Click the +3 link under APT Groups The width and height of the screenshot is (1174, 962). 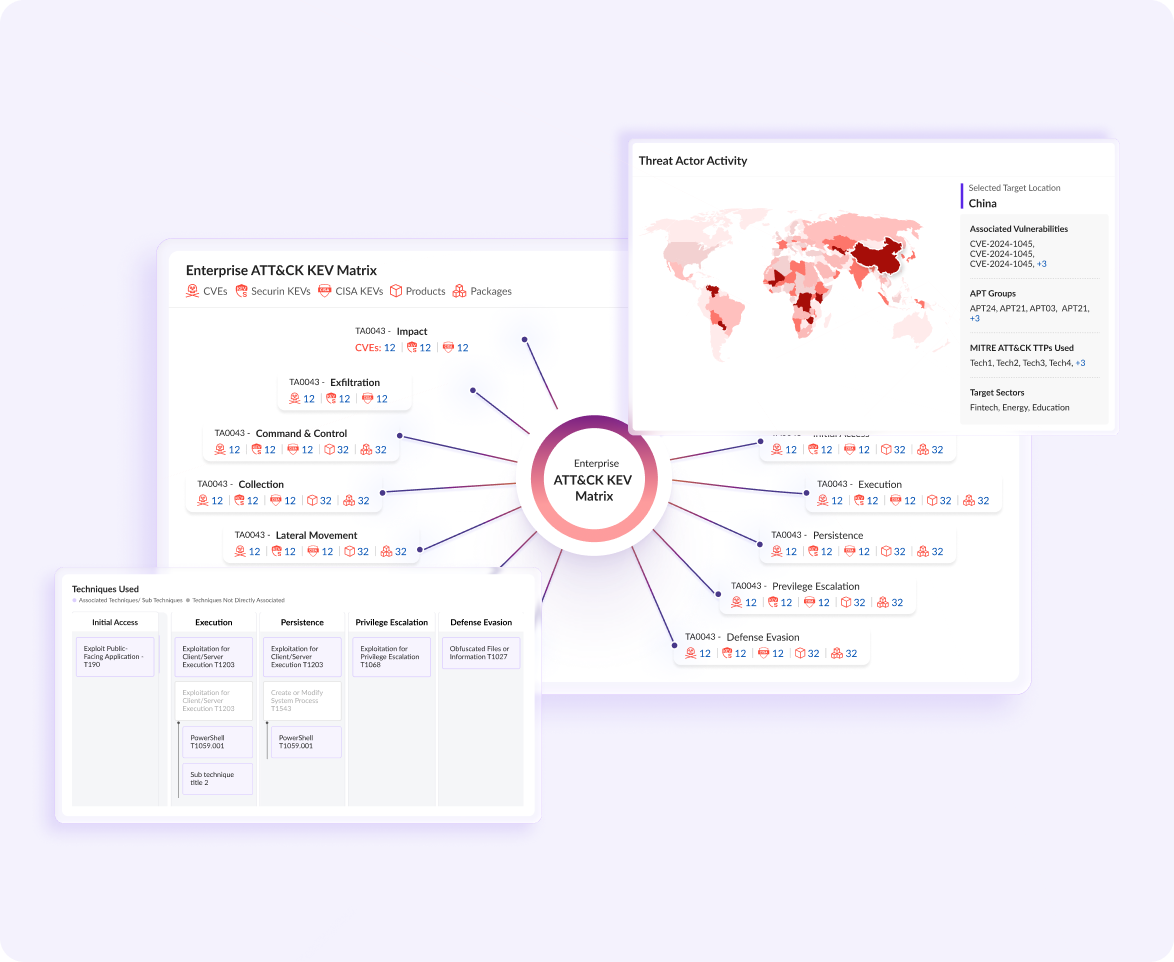click(975, 318)
